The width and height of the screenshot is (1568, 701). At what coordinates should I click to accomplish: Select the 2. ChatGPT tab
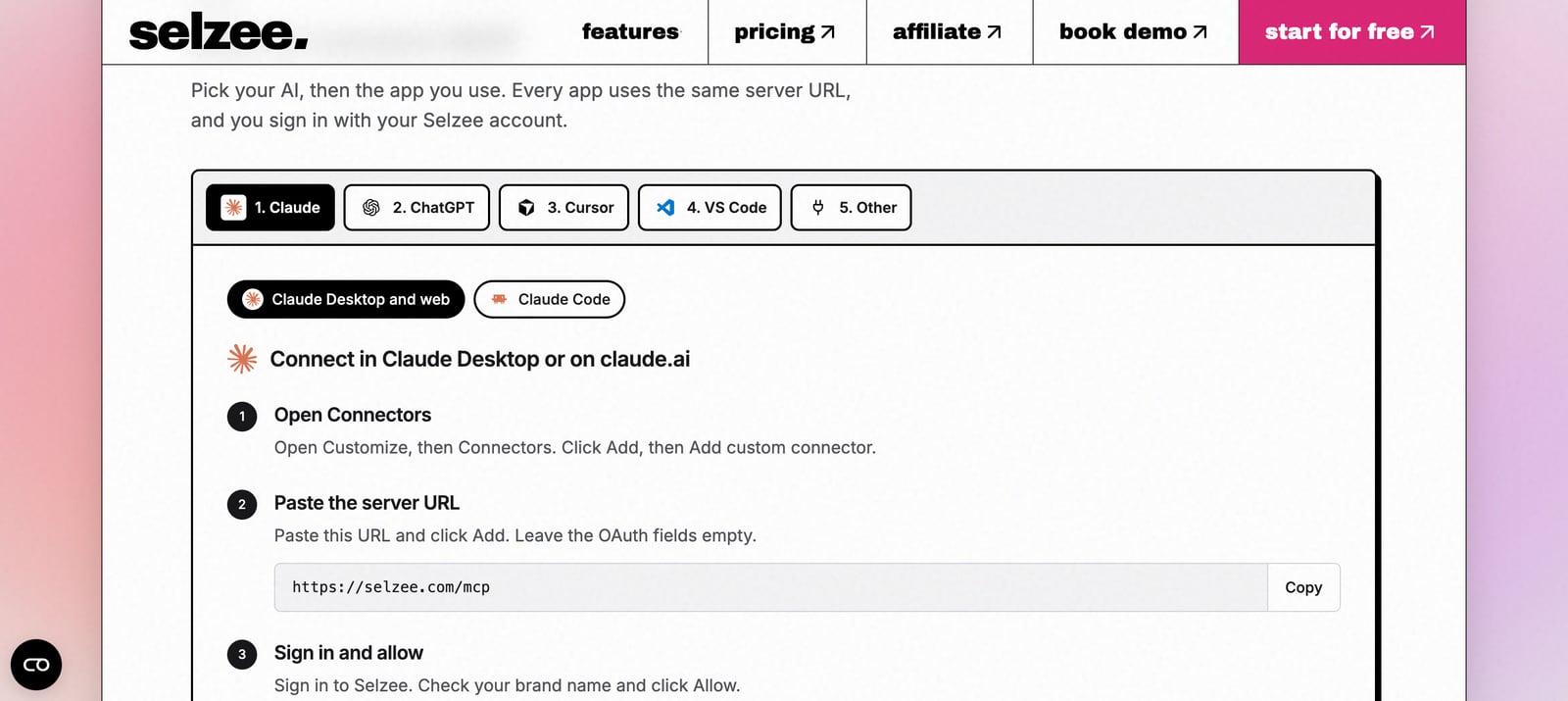[416, 208]
